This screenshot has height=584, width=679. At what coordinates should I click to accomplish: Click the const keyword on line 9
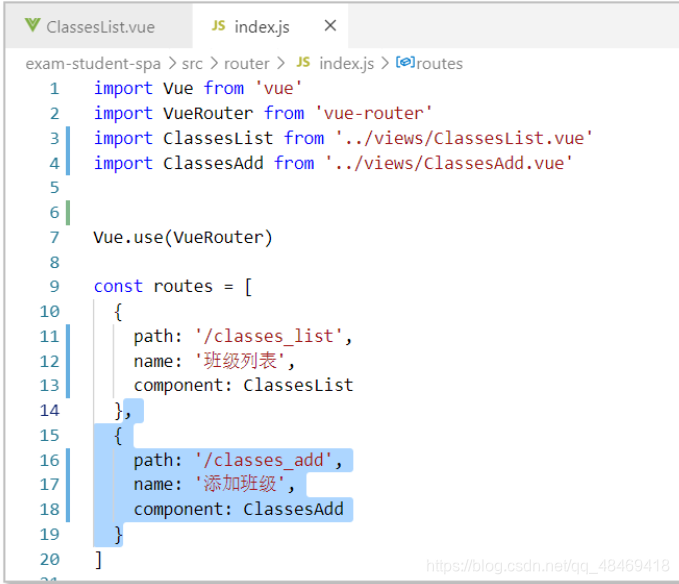(118, 286)
